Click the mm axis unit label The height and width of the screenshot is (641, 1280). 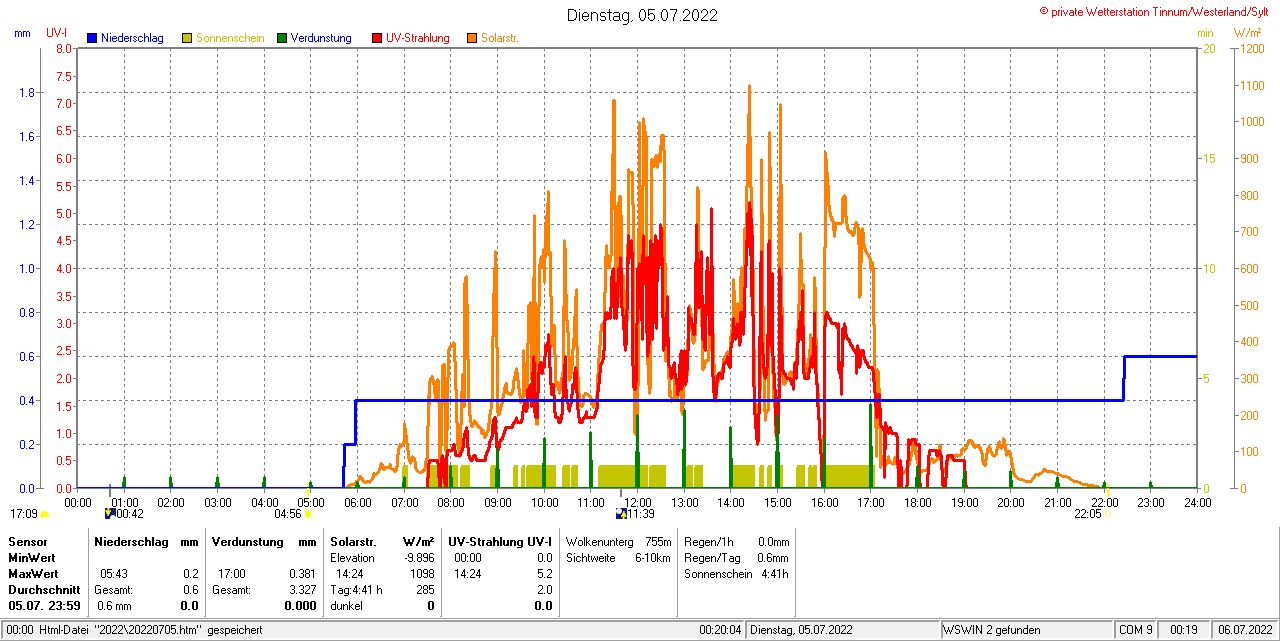[x=23, y=33]
